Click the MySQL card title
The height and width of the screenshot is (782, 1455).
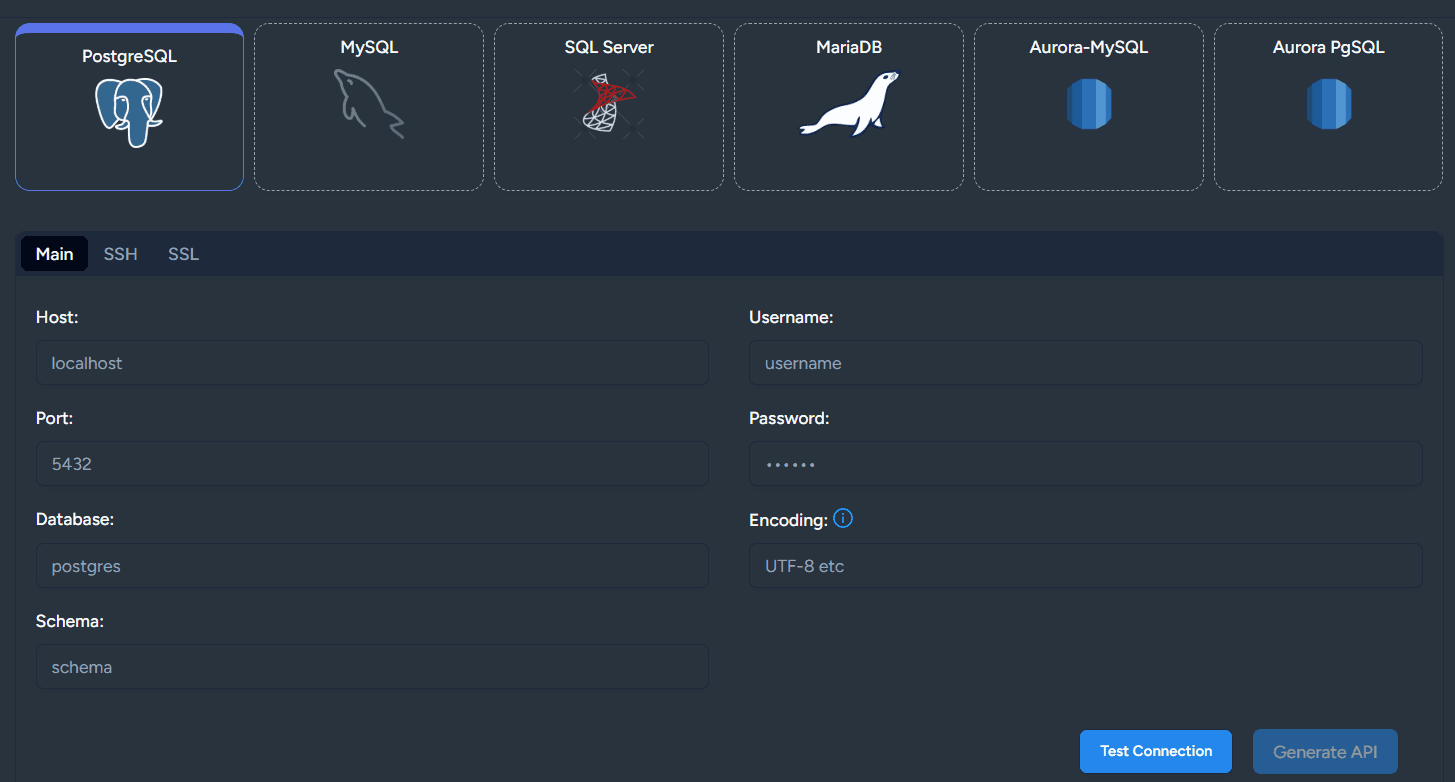369,47
